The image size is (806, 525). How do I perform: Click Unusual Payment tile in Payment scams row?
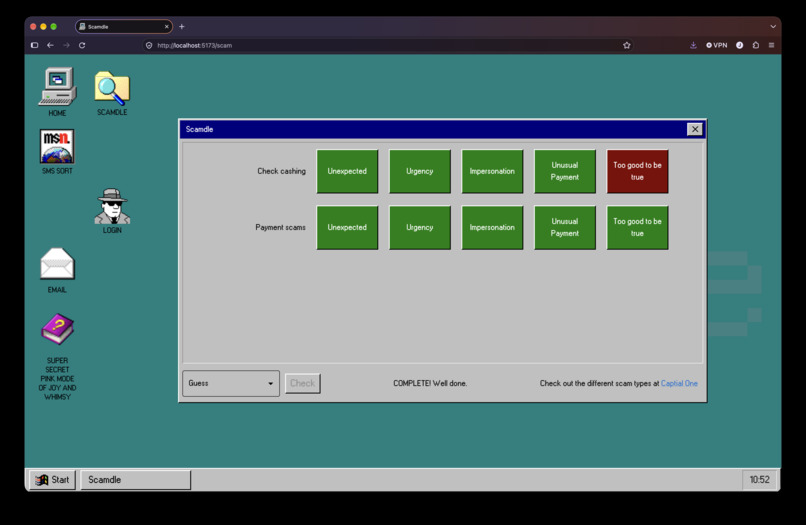click(564, 227)
